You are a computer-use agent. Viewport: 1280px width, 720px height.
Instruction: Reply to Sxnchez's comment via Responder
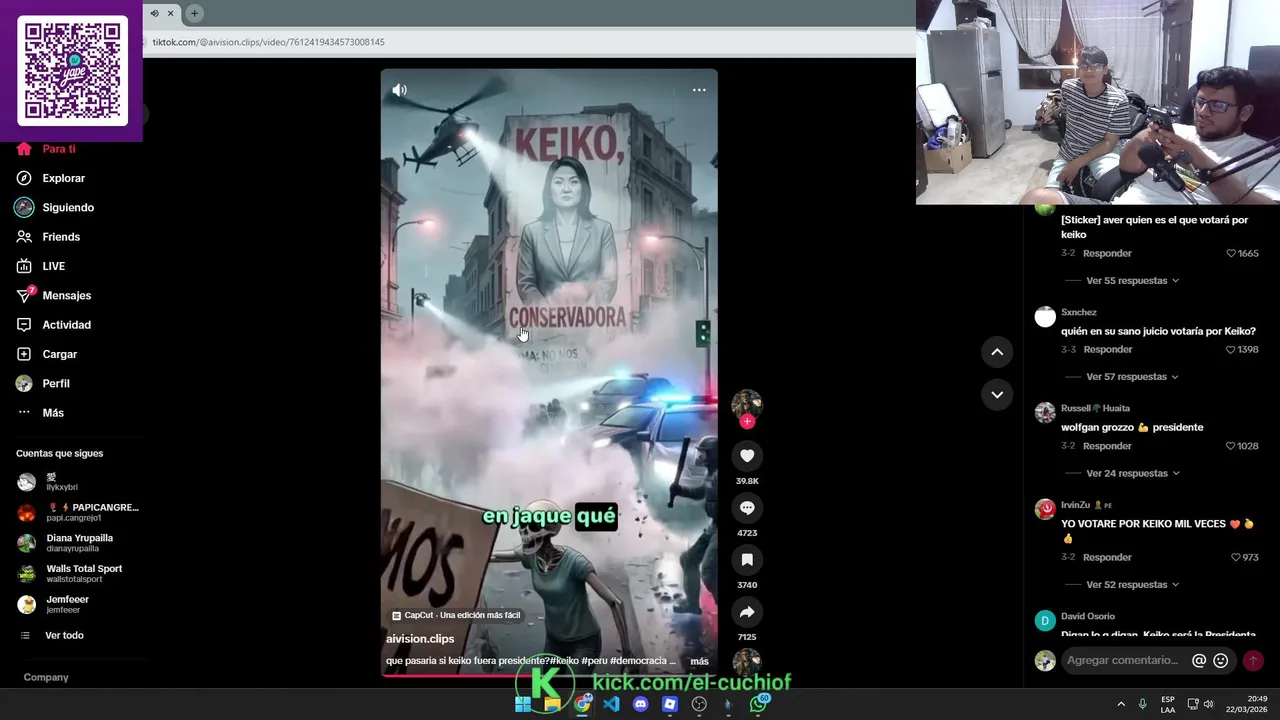1108,349
